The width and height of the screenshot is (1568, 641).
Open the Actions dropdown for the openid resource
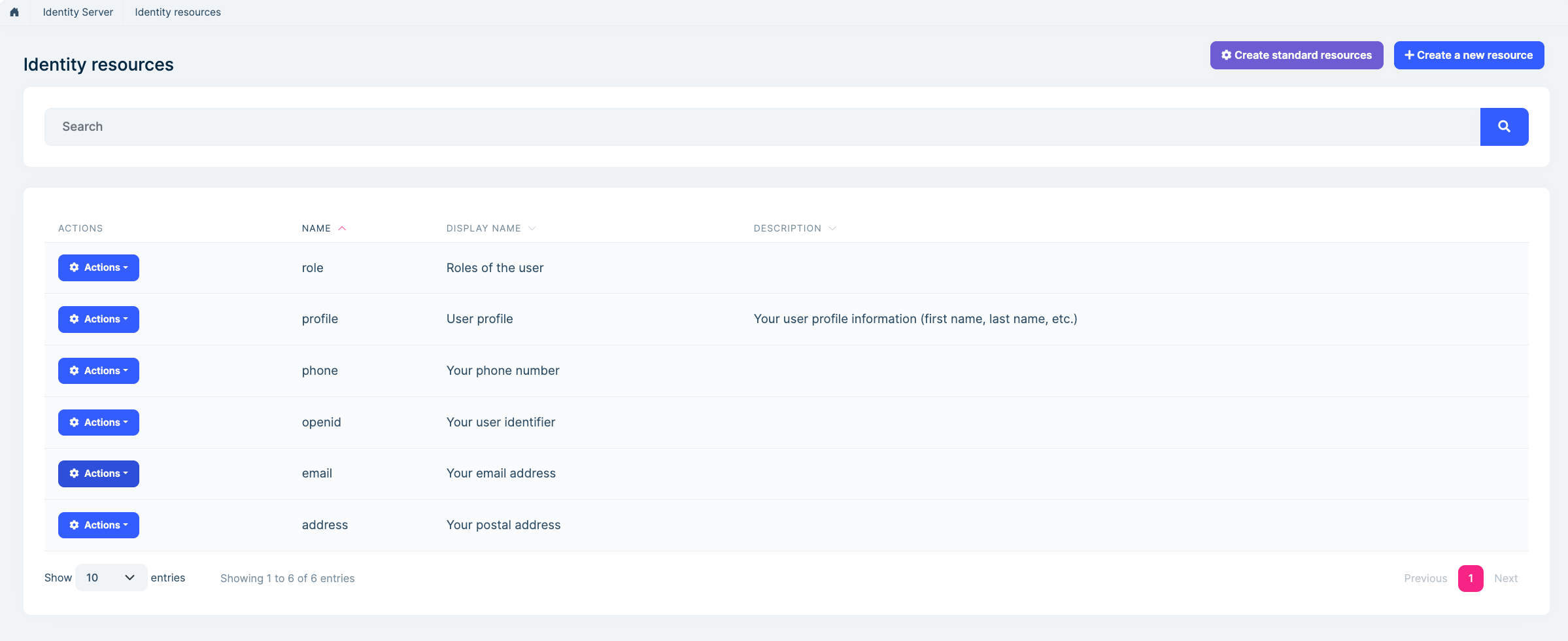pos(98,422)
